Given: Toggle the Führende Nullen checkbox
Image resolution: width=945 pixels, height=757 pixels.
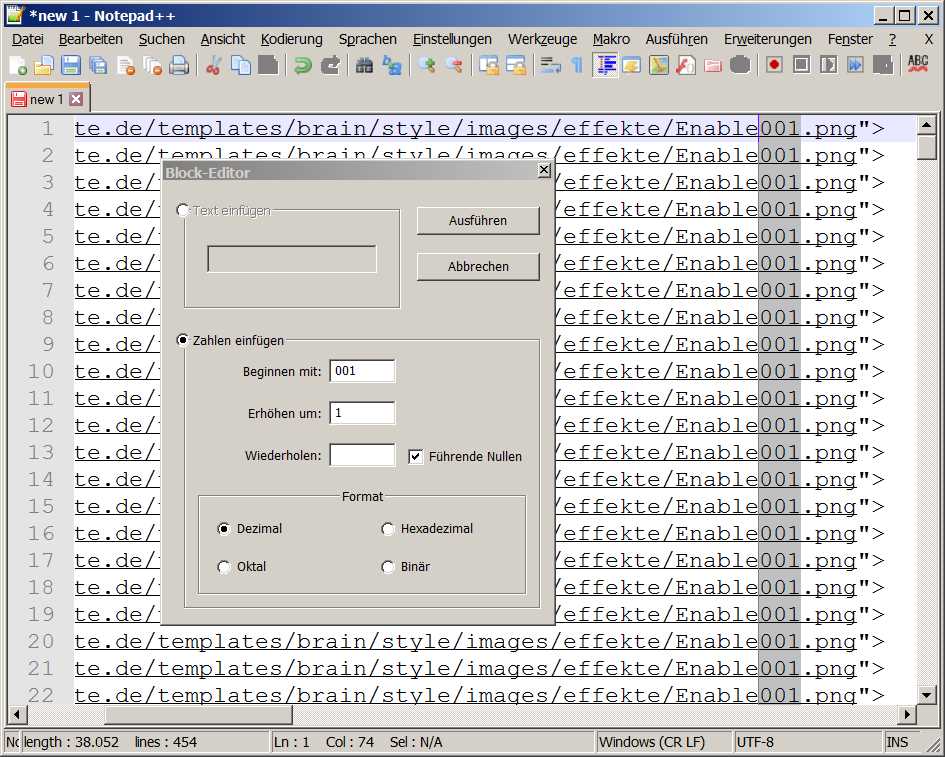Looking at the screenshot, I should [415, 456].
